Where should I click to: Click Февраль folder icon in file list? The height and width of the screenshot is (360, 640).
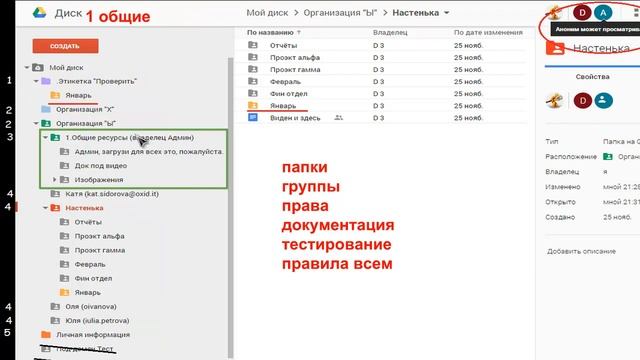253,81
